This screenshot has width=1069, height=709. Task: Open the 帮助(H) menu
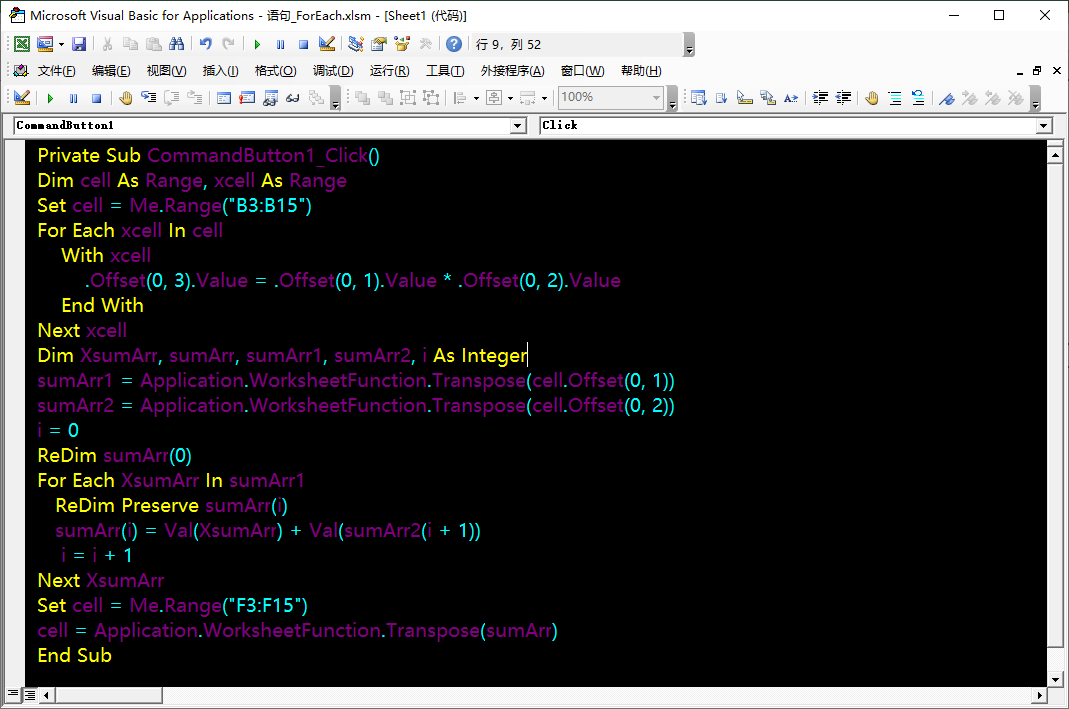(x=641, y=71)
